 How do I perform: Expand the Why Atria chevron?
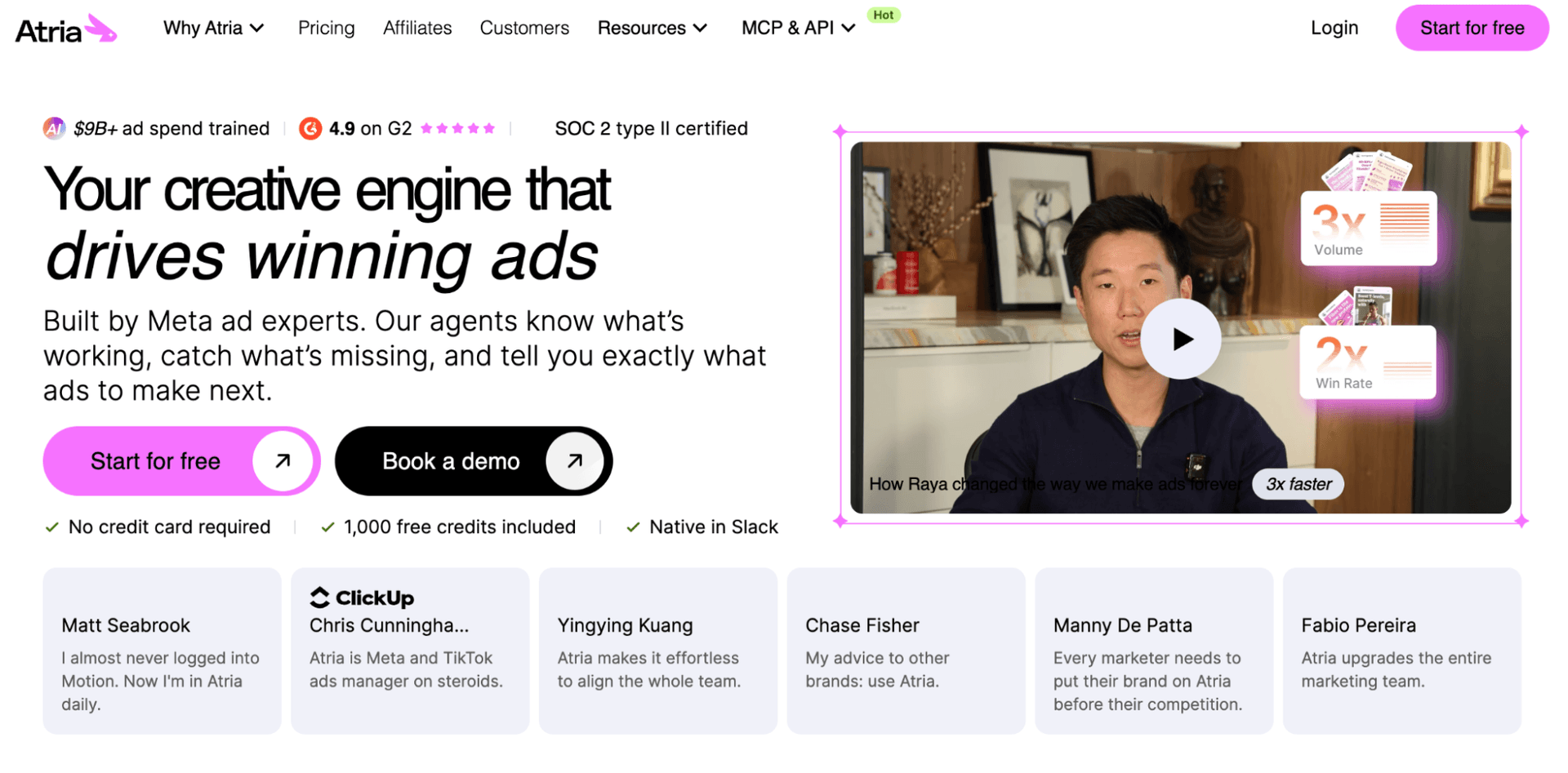(x=257, y=29)
